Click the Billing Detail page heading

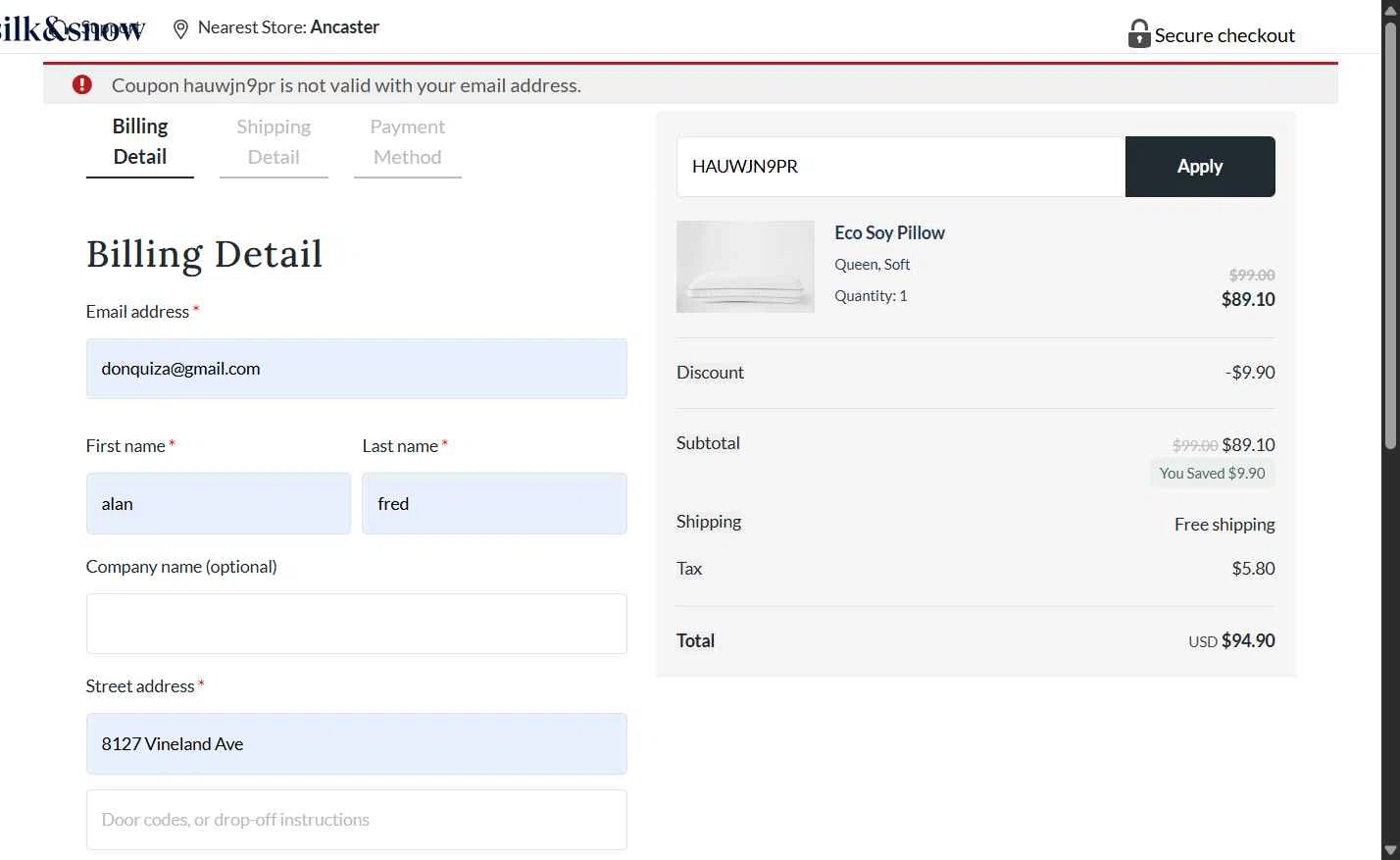(204, 254)
